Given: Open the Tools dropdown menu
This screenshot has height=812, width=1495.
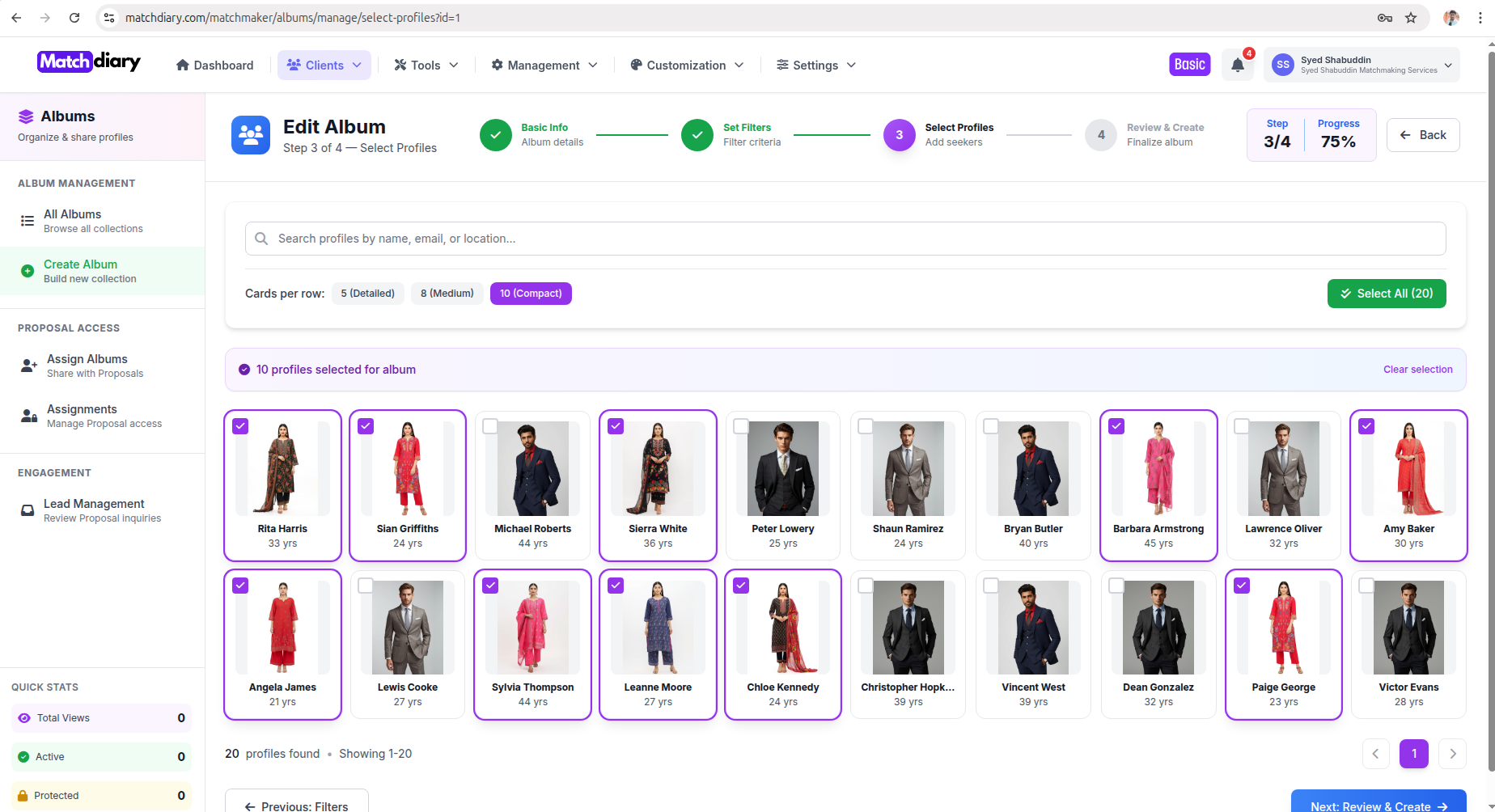Looking at the screenshot, I should click(426, 66).
